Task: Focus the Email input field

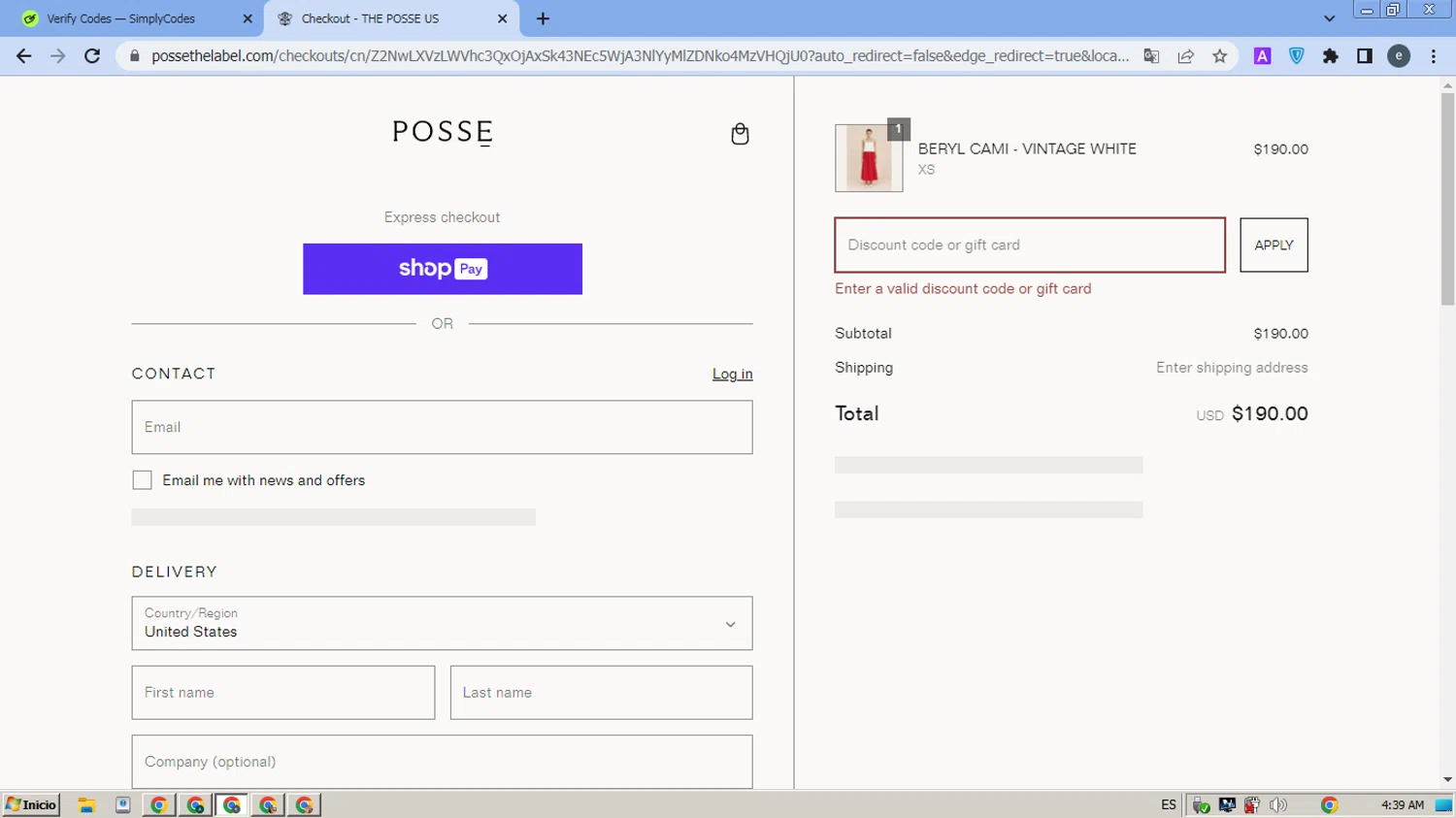Action: click(442, 427)
